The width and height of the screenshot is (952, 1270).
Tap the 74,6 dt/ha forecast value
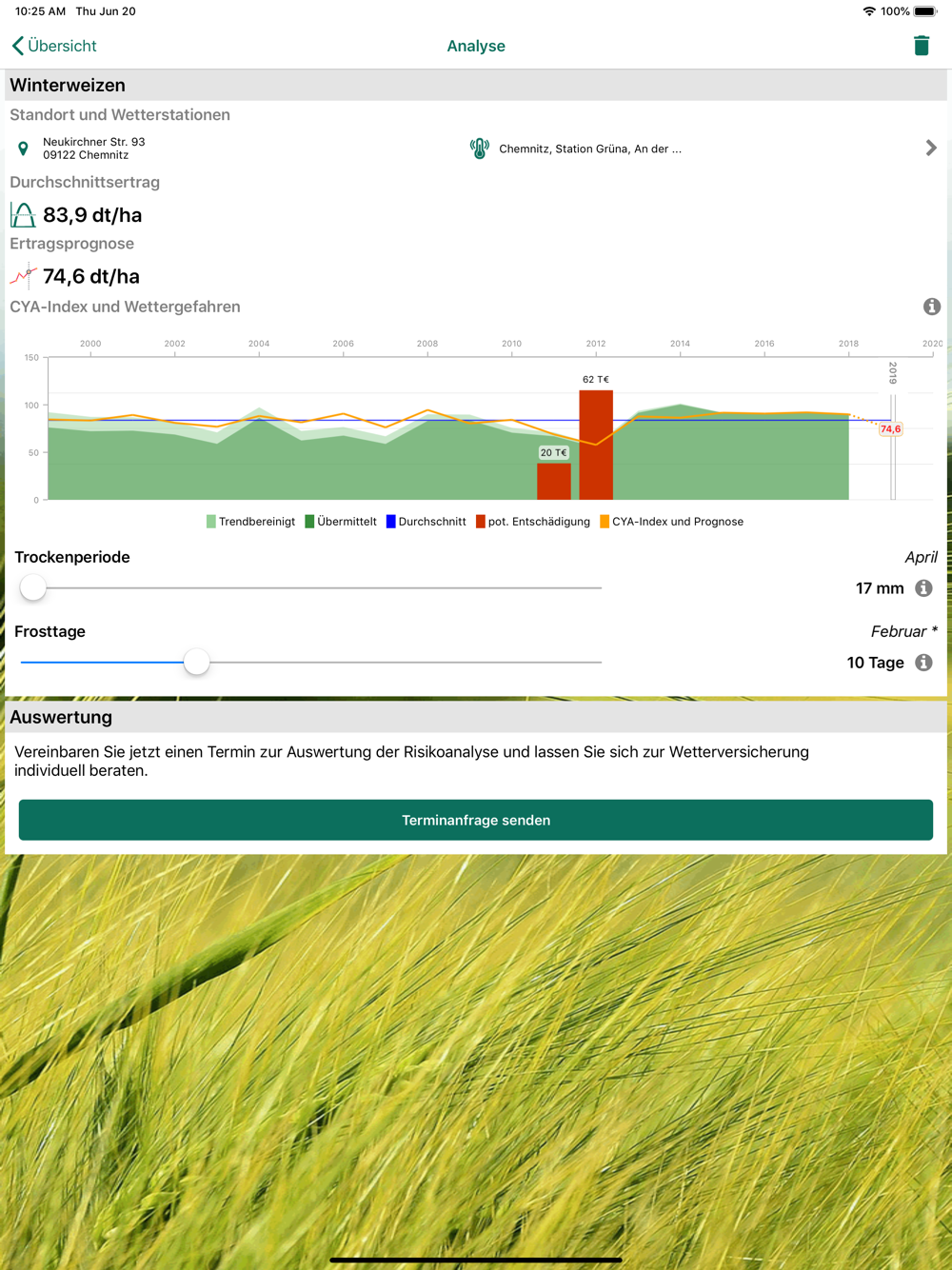91,276
